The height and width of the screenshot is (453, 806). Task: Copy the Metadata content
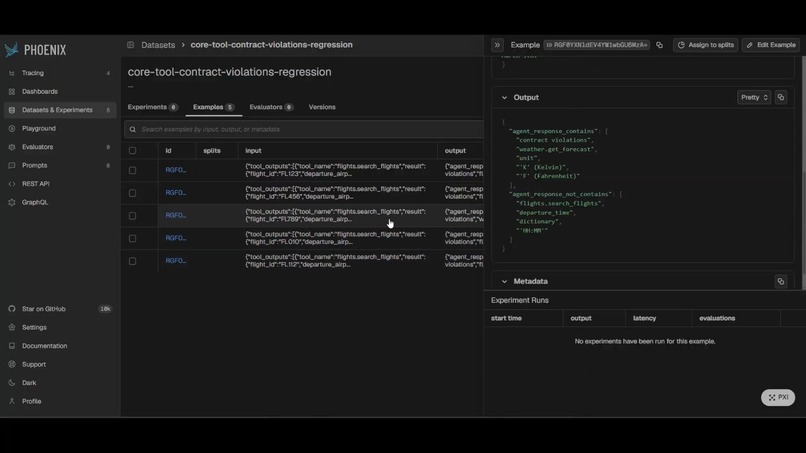coord(781,281)
